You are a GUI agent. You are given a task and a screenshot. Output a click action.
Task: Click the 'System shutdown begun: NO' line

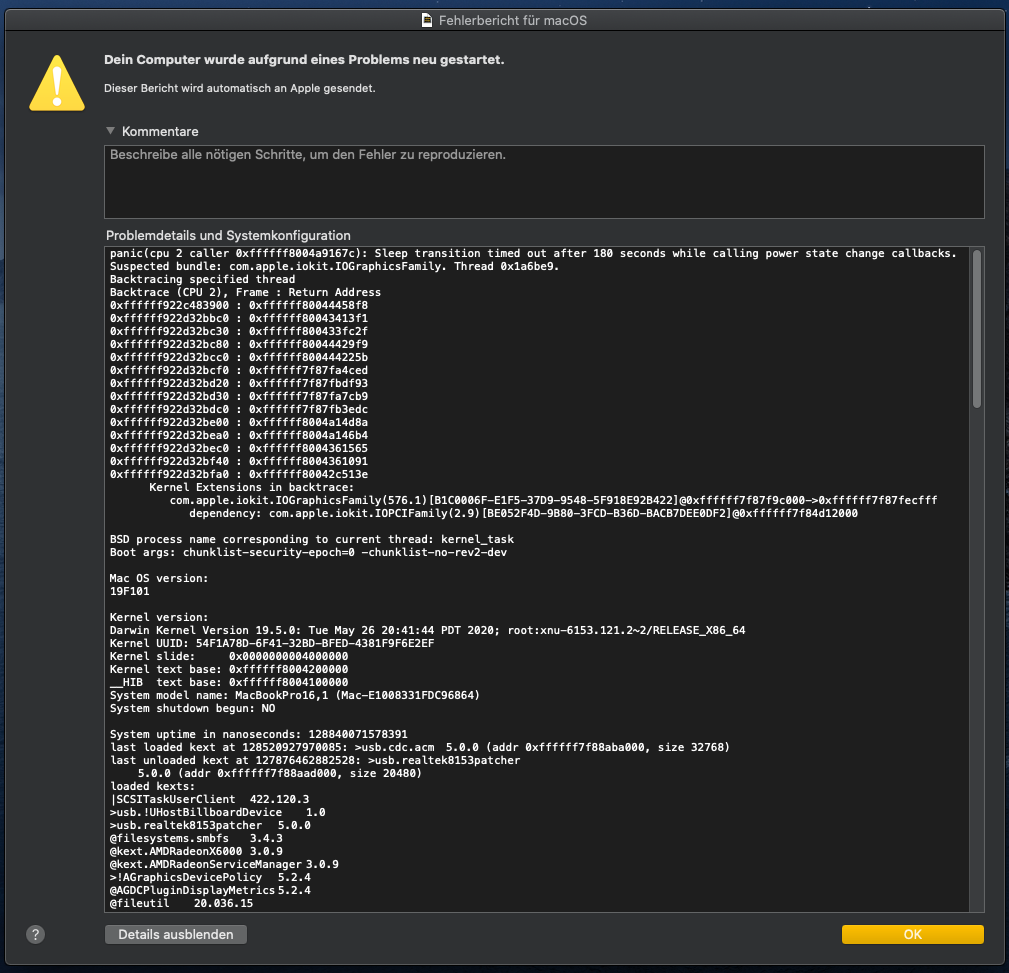(192, 708)
